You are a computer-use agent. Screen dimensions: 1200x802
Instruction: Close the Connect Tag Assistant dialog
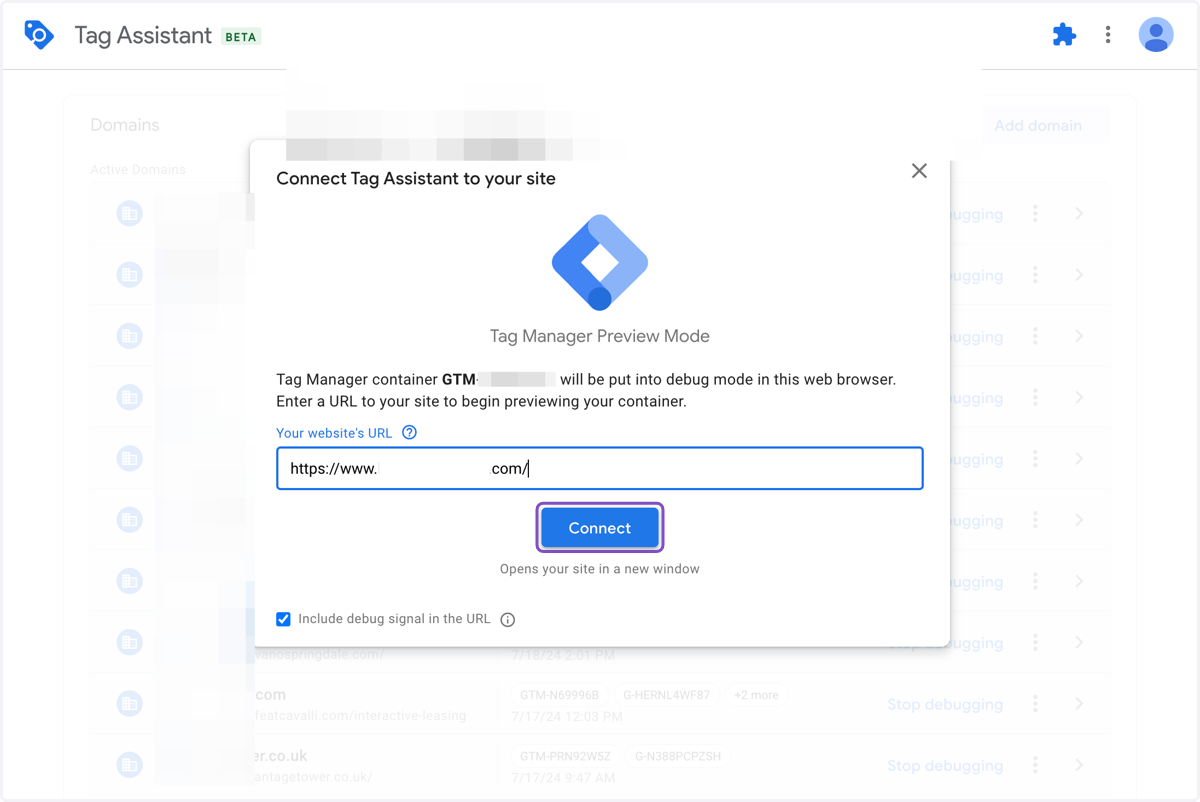tap(919, 171)
